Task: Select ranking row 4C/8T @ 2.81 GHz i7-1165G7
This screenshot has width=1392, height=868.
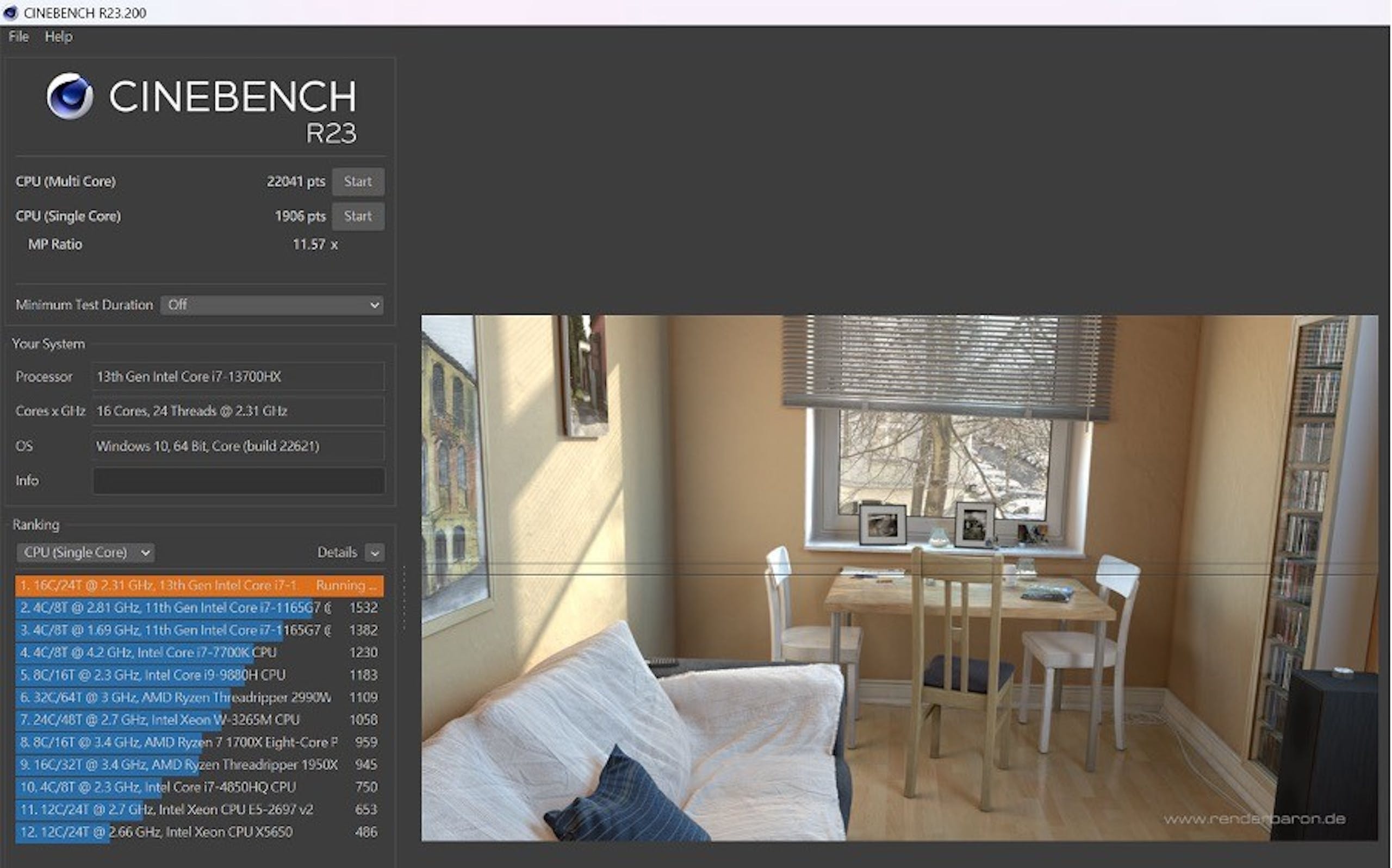Action: 199,608
